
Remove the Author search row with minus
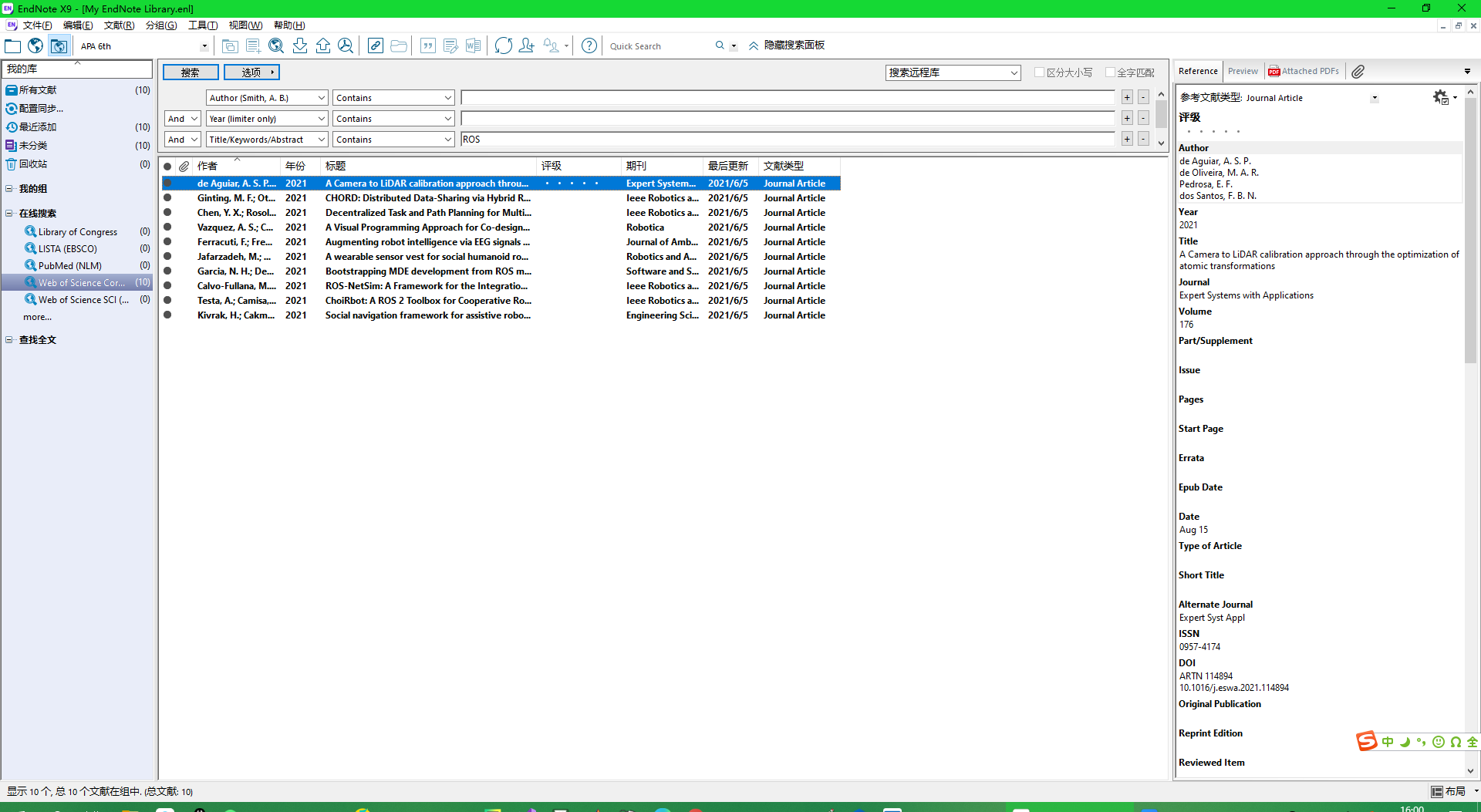(1143, 98)
